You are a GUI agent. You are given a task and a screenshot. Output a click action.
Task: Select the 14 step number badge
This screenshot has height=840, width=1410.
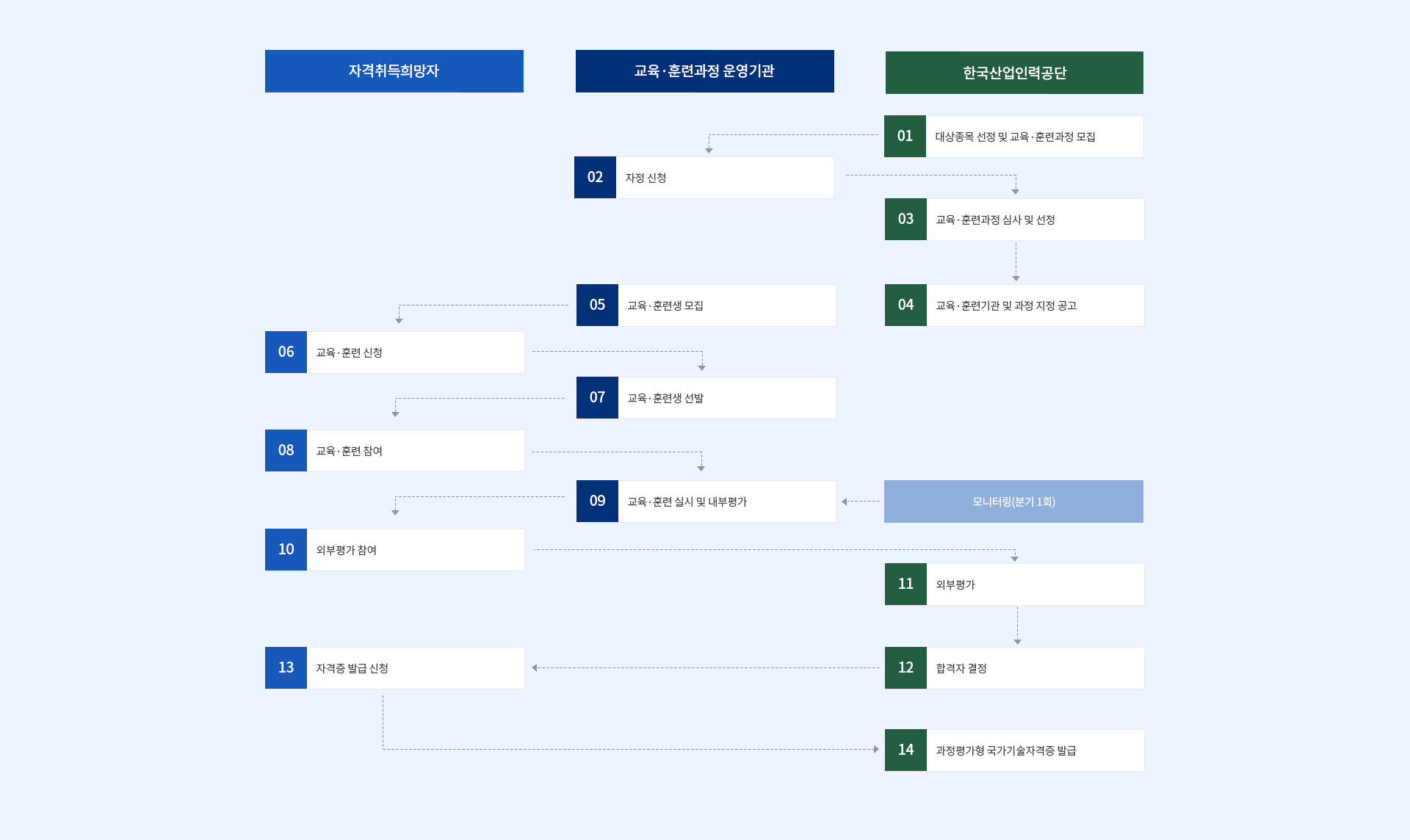[x=905, y=750]
